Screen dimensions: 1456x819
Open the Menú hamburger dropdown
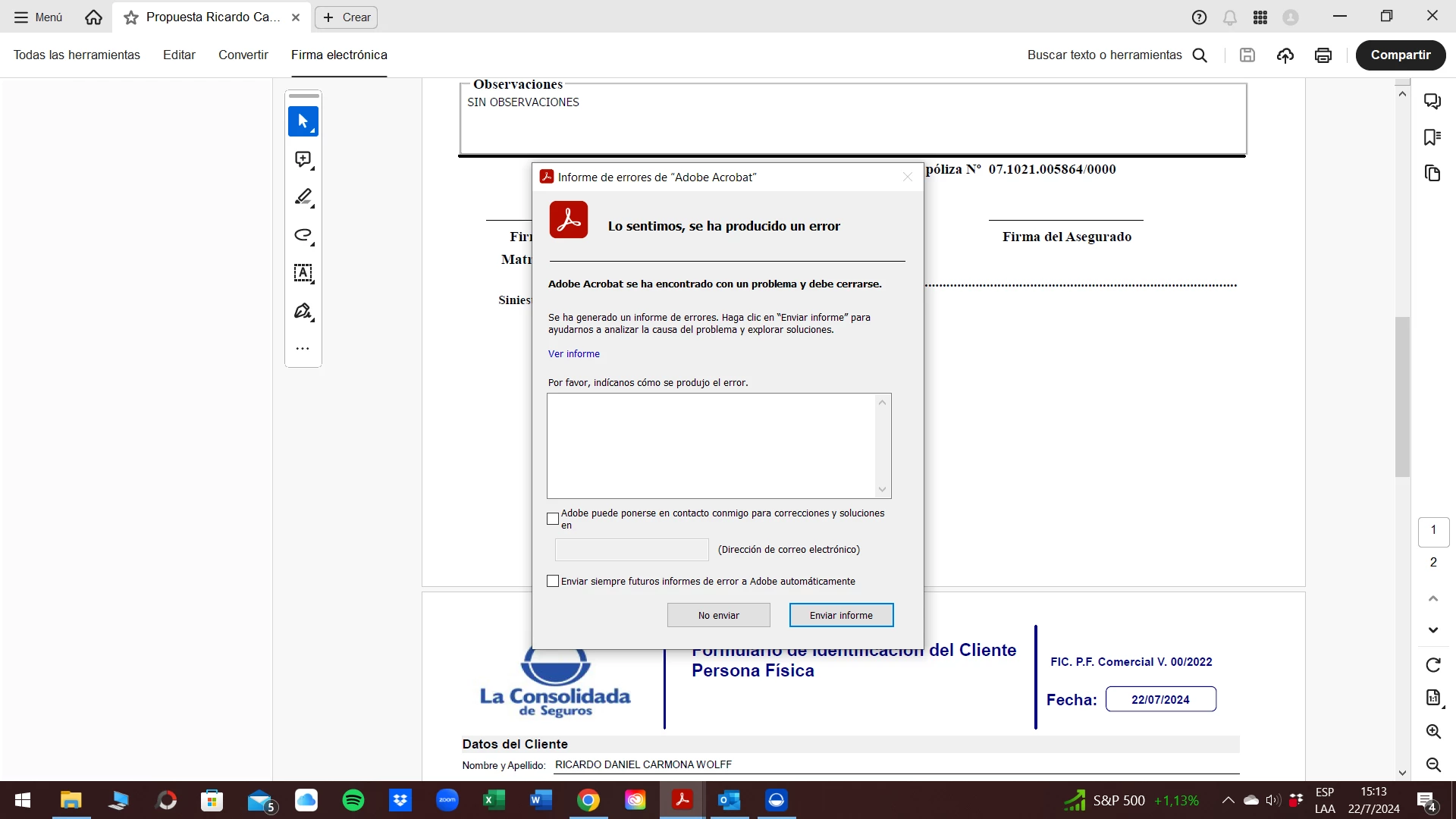click(x=38, y=17)
